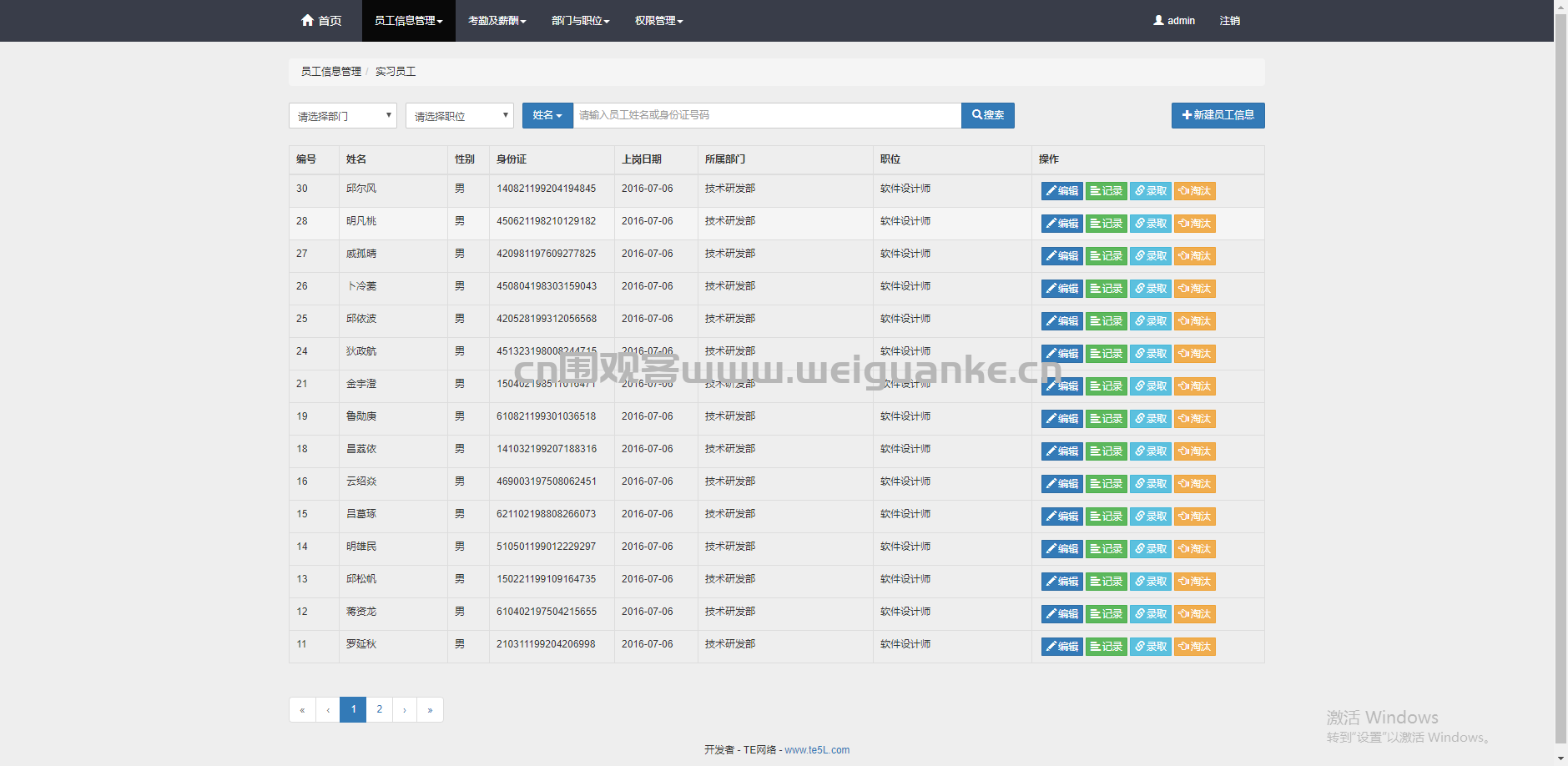View 记录 for employee 邱依波
1568x766 pixels.
pyautogui.click(x=1107, y=321)
